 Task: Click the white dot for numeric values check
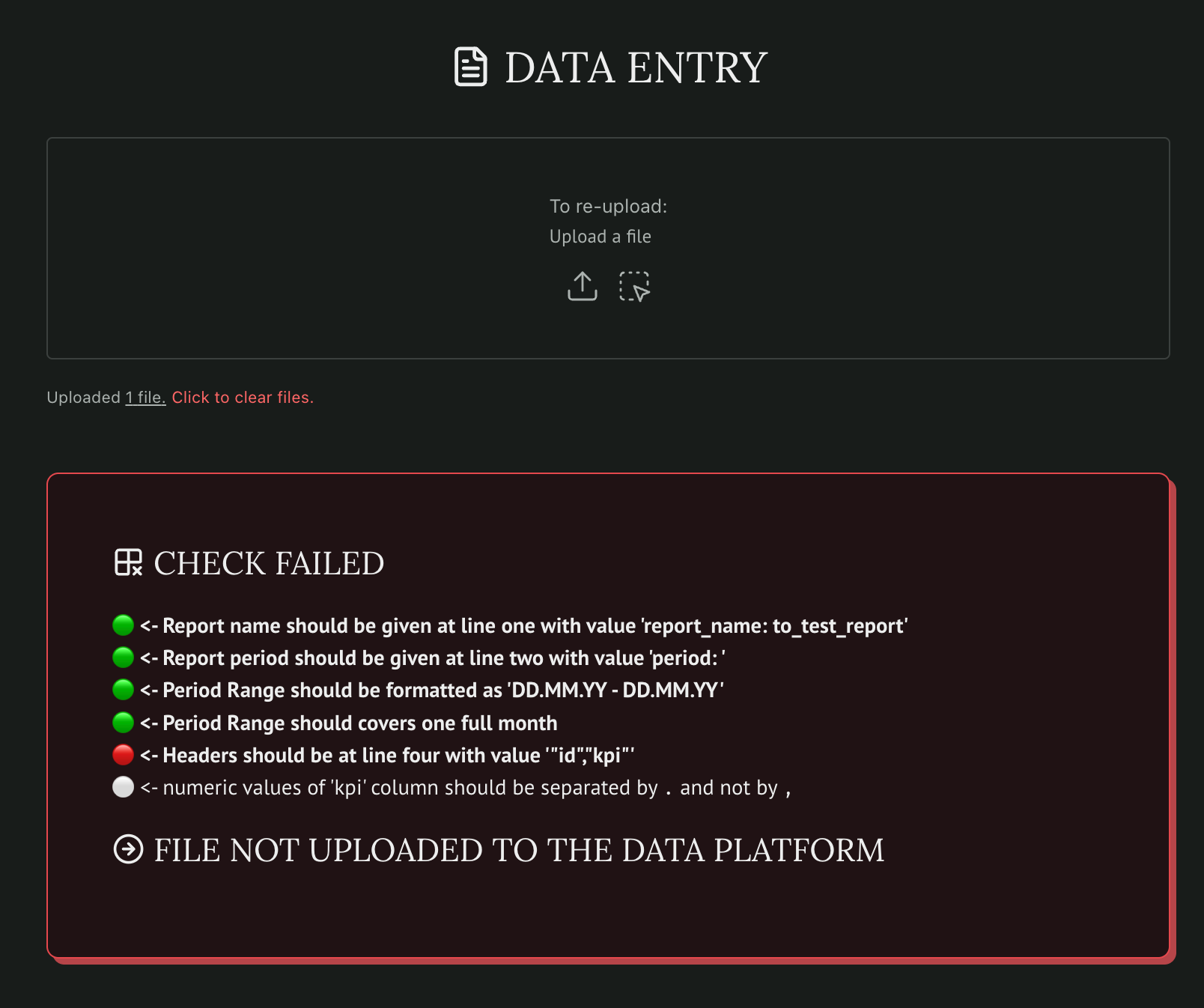coord(123,787)
